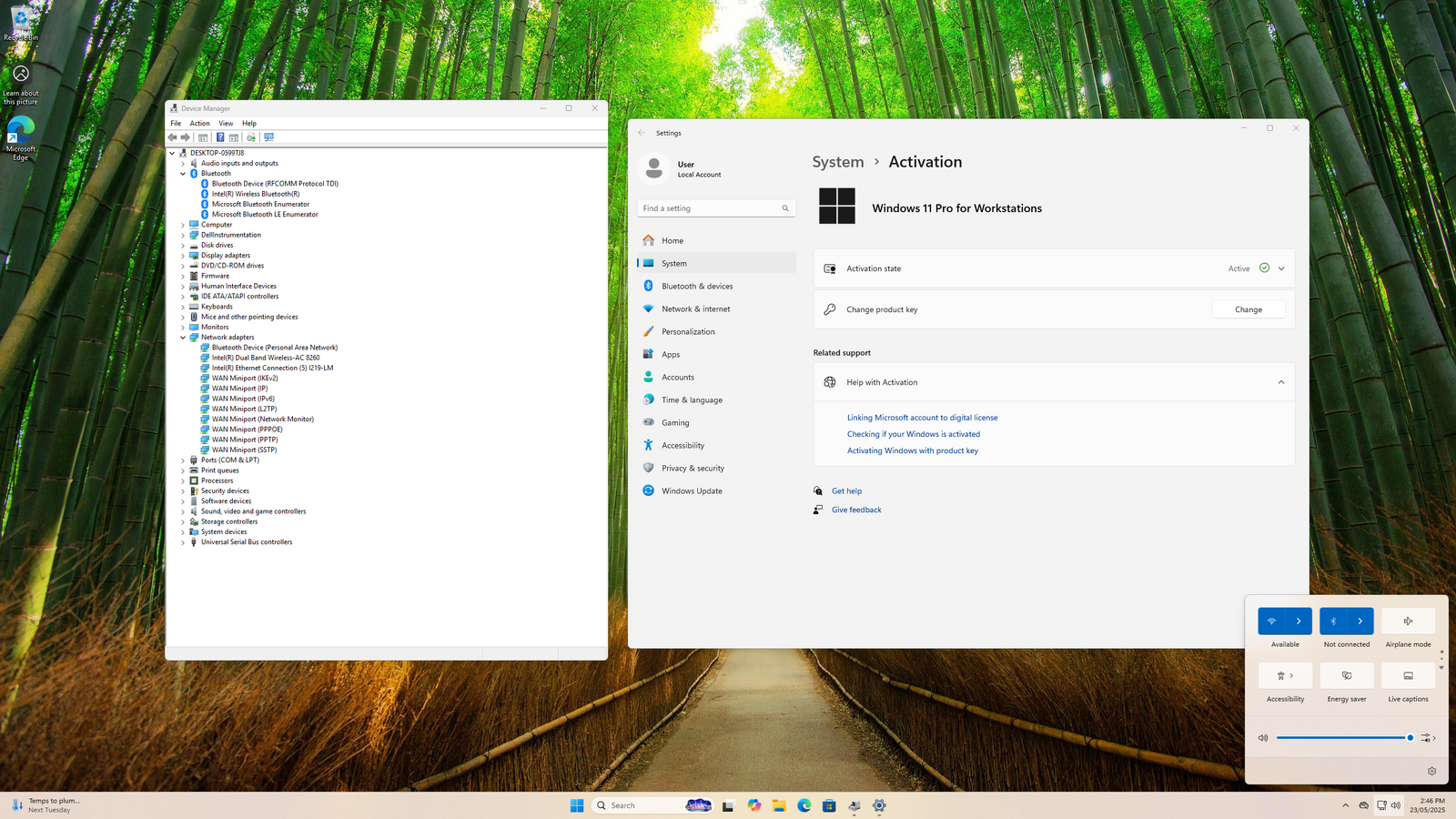
Task: Open Accessibility in Settings sidebar
Action: pos(716,445)
